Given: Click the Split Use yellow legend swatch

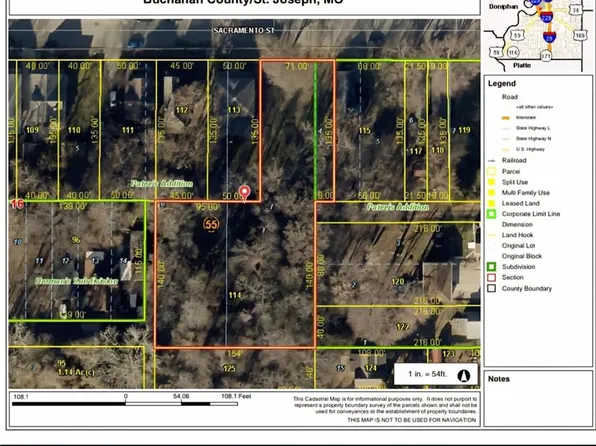Looking at the screenshot, I should 491,182.
